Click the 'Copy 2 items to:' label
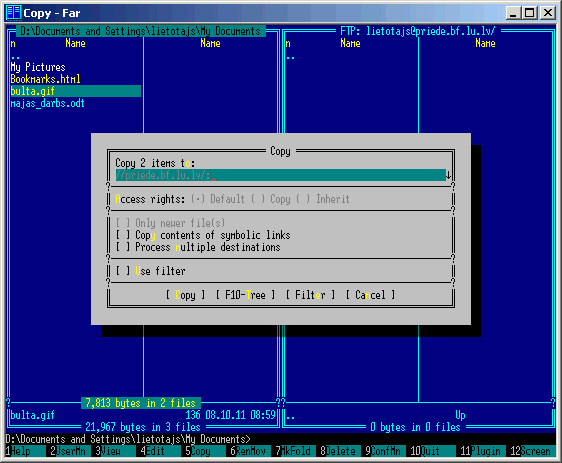This screenshot has width=562, height=463. [x=155, y=163]
